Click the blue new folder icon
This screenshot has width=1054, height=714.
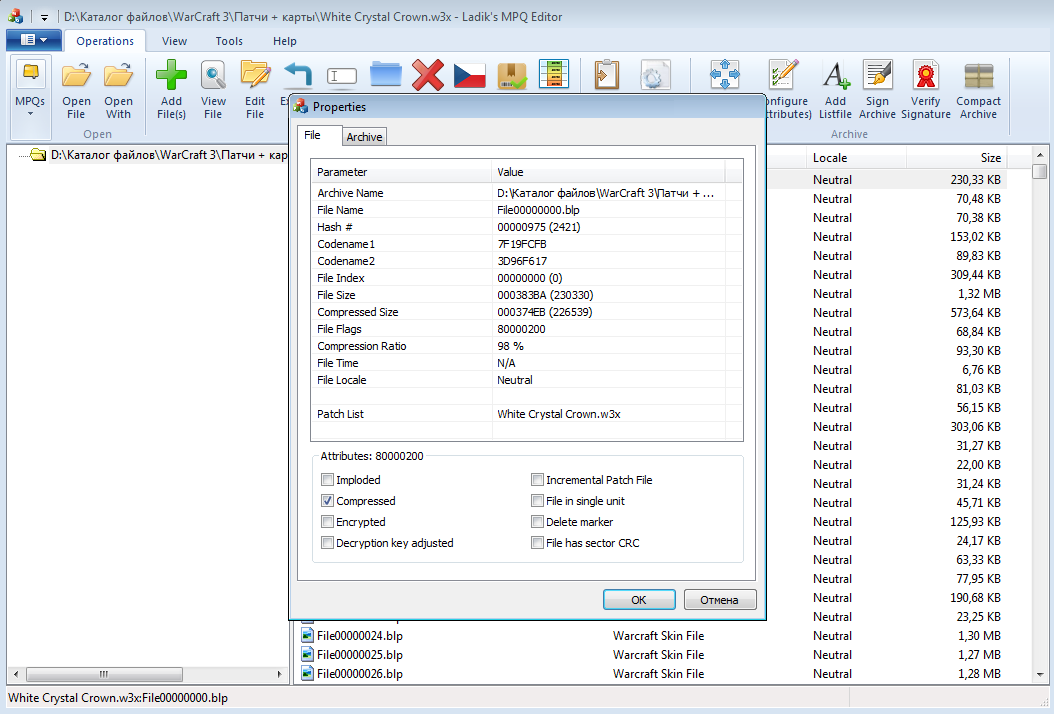click(385, 75)
